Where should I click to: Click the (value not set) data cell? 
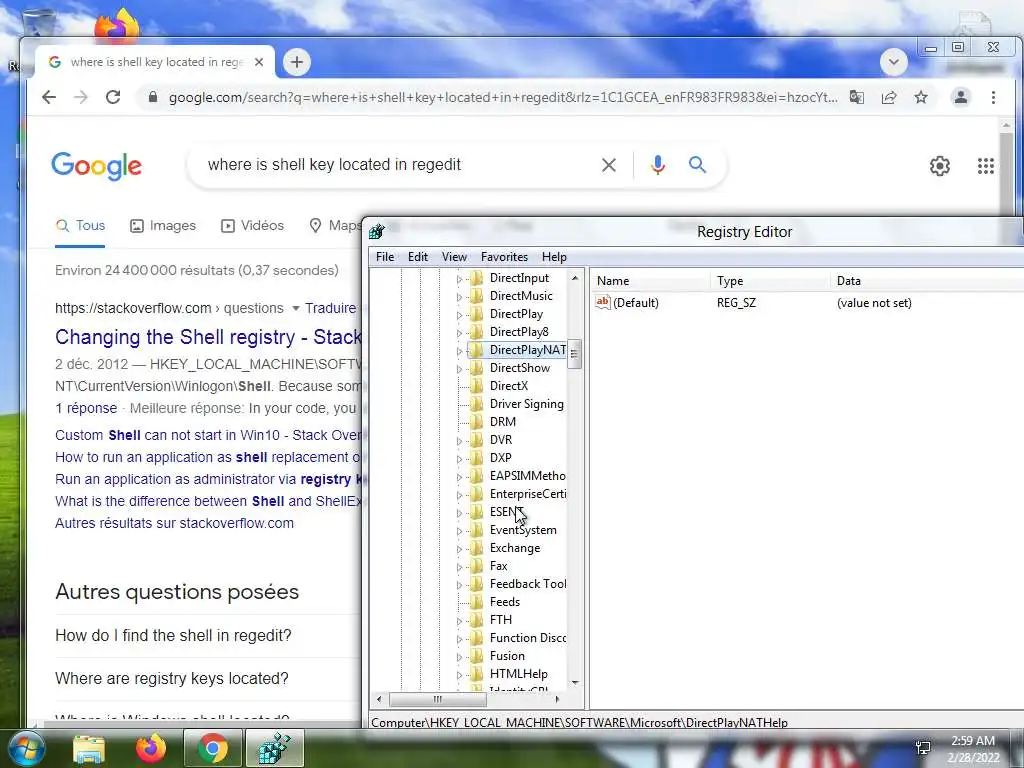(874, 303)
